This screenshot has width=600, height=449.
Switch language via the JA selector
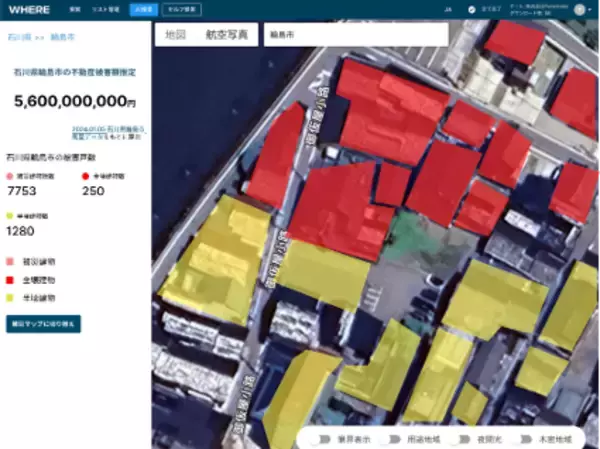point(448,10)
